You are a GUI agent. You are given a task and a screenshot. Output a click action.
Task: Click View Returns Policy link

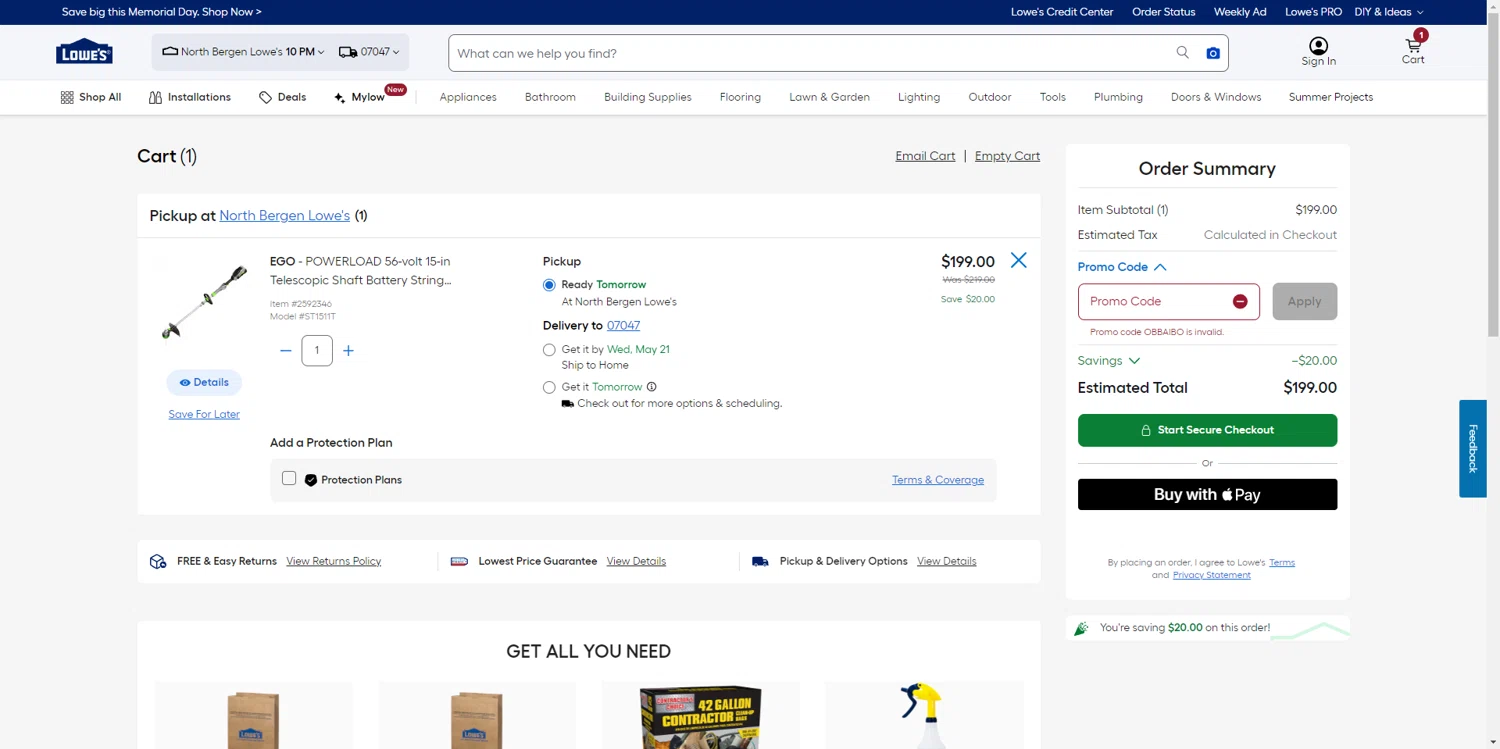(333, 561)
